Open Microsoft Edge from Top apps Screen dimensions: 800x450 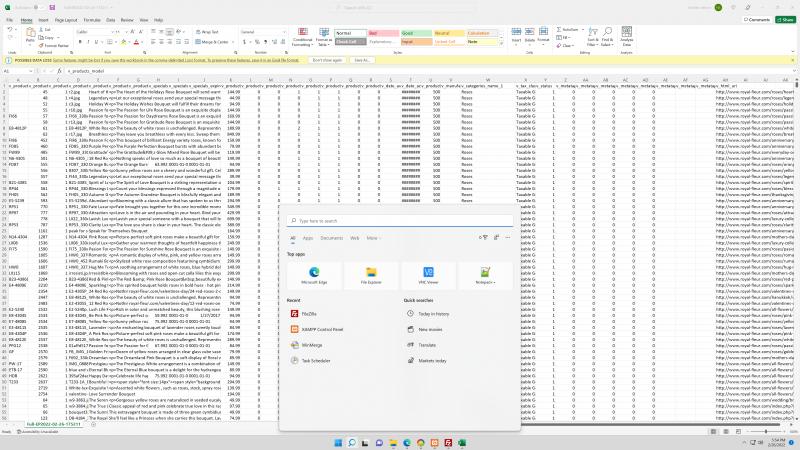click(314, 275)
